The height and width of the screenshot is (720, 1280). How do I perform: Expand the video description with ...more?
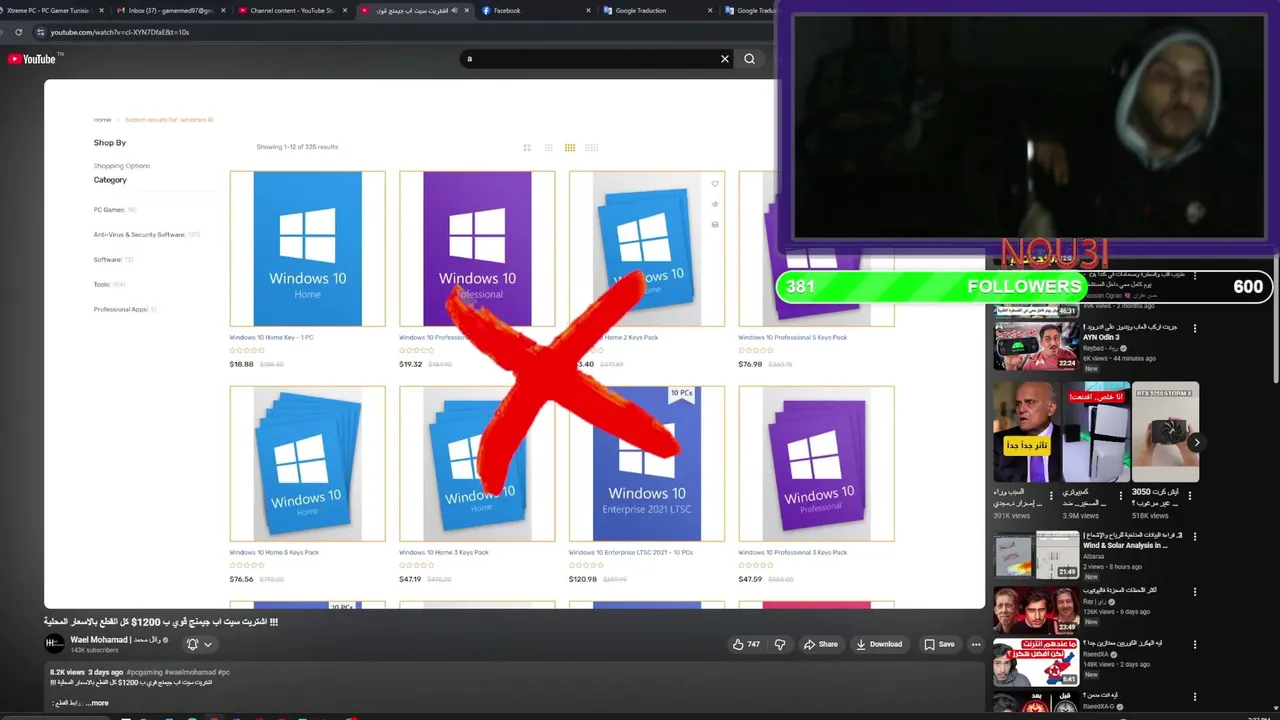[x=98, y=703]
